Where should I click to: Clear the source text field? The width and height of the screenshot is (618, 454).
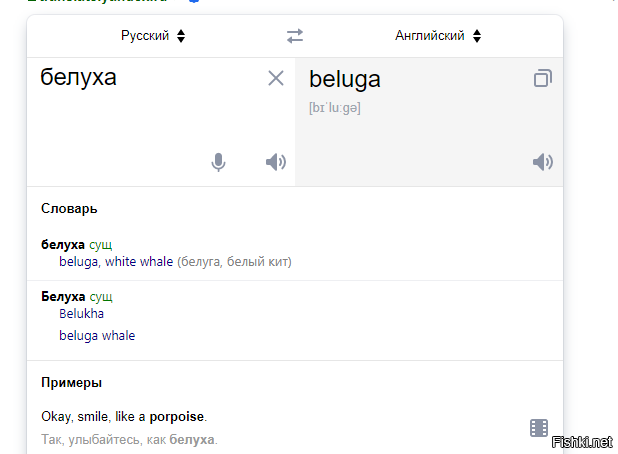pos(276,79)
